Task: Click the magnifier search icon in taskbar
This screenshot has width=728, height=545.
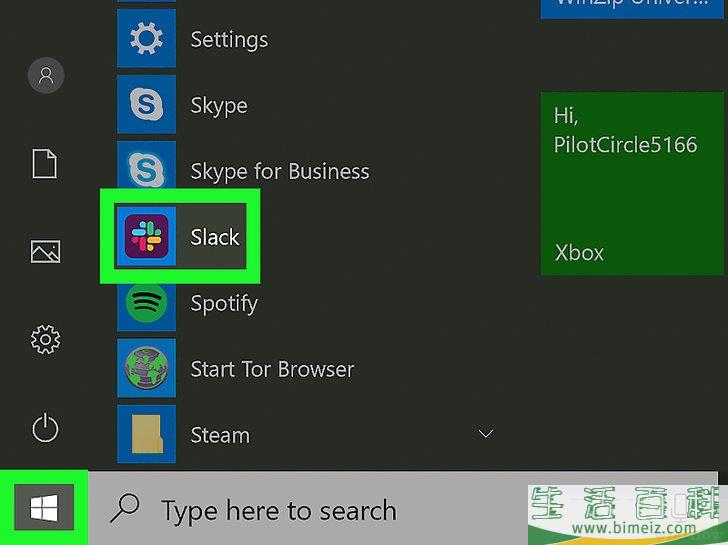Action: tap(125, 508)
